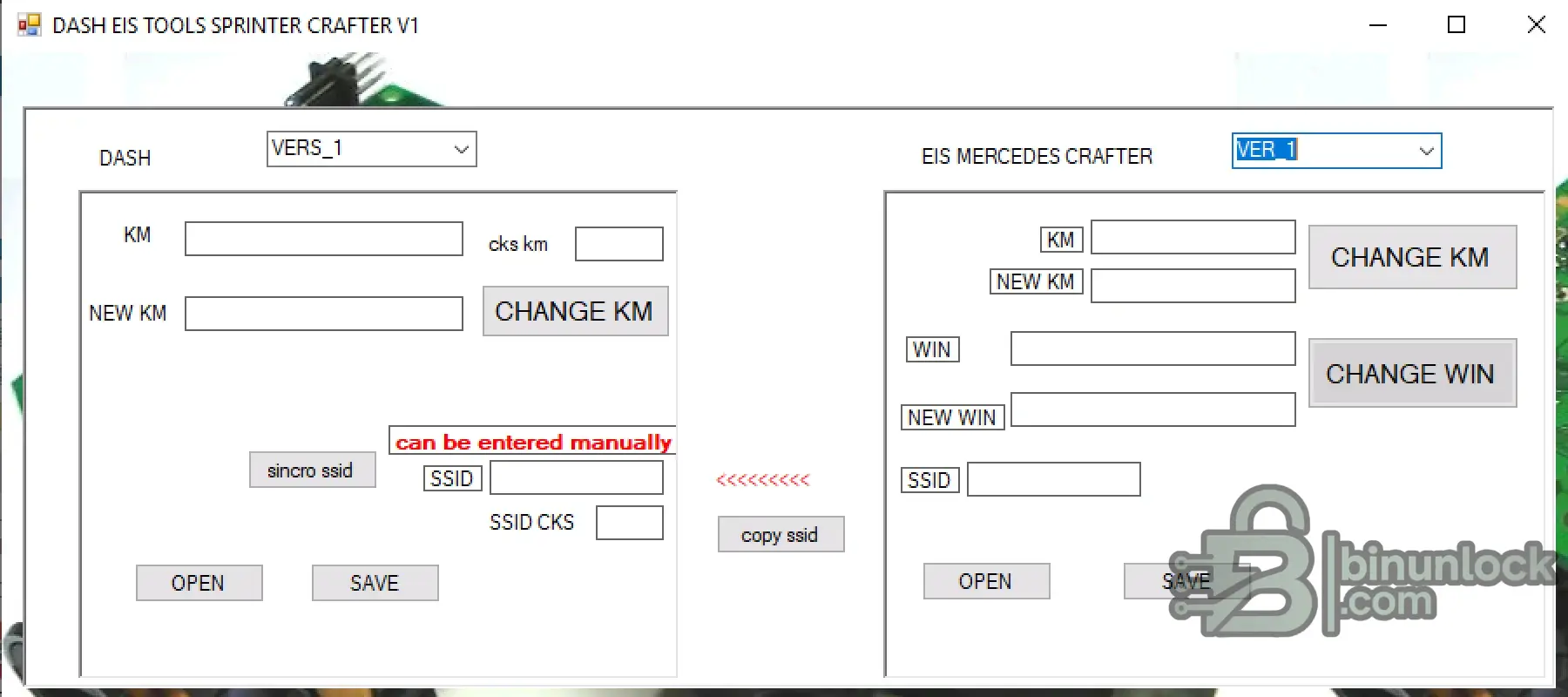Click the 'SSID CKS' label

531,522
